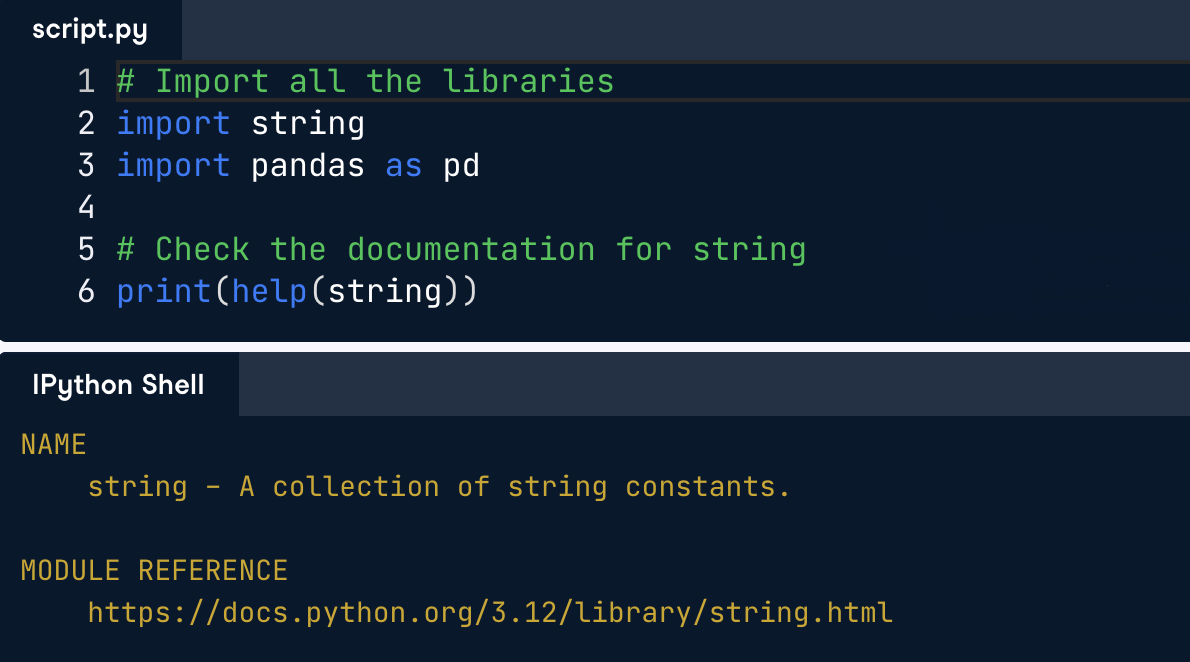Click the MODULE REFERENCE heading in output
This screenshot has width=1190, height=662.
154,571
